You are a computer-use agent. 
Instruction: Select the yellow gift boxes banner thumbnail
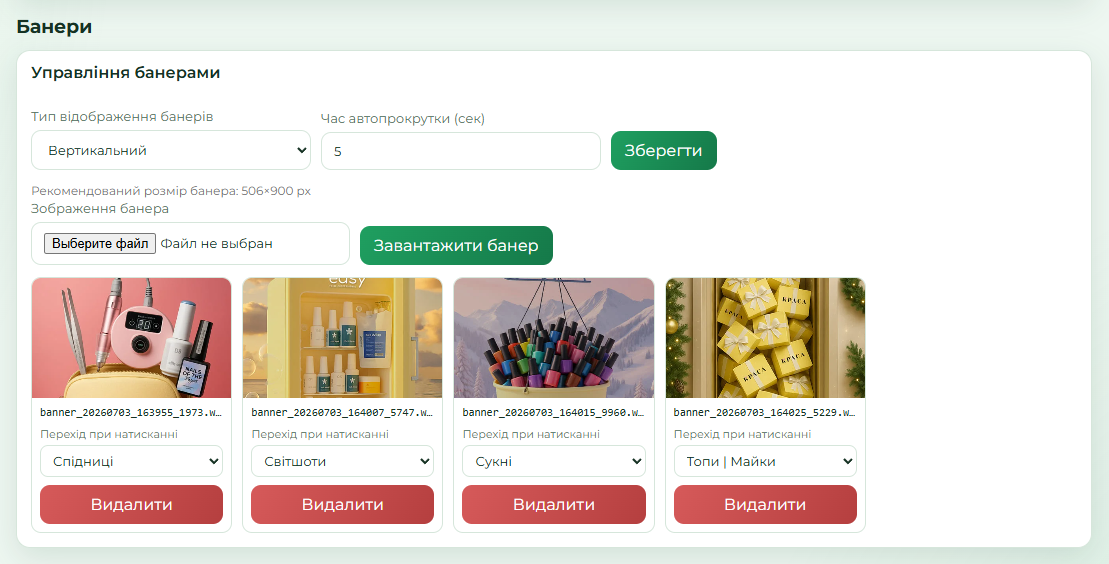pos(765,338)
